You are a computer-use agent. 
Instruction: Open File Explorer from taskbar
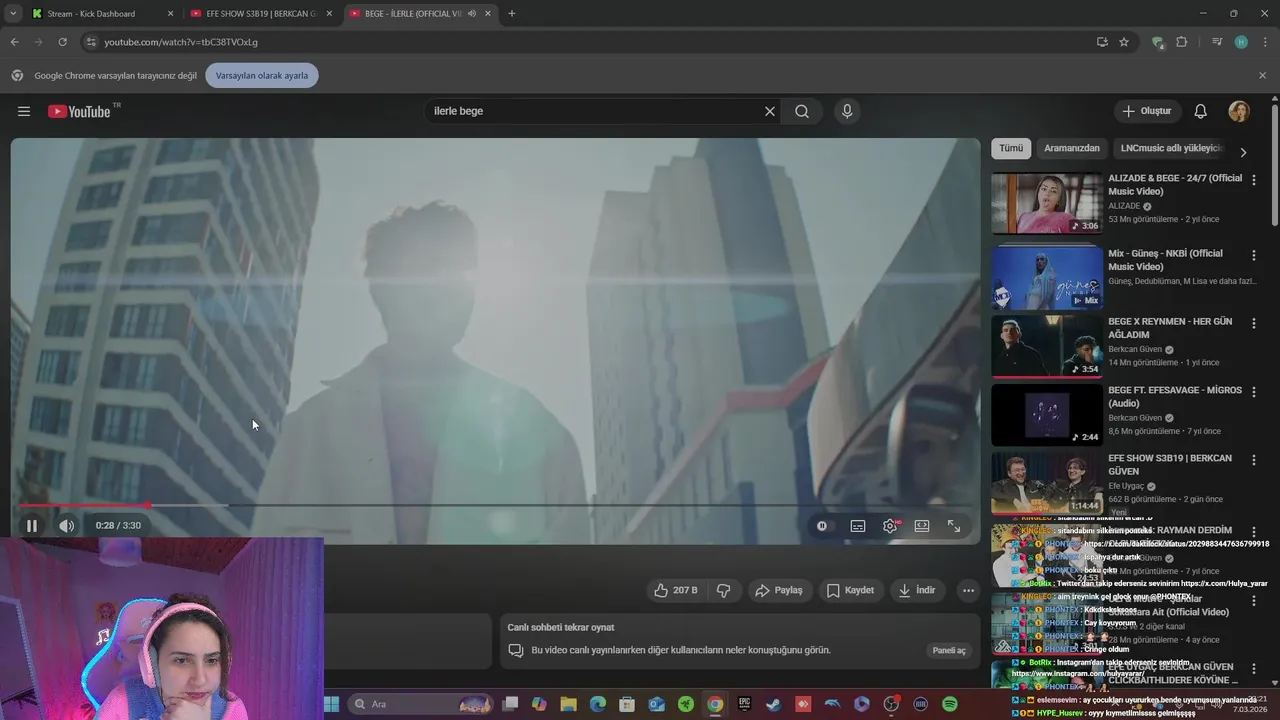pyautogui.click(x=568, y=704)
